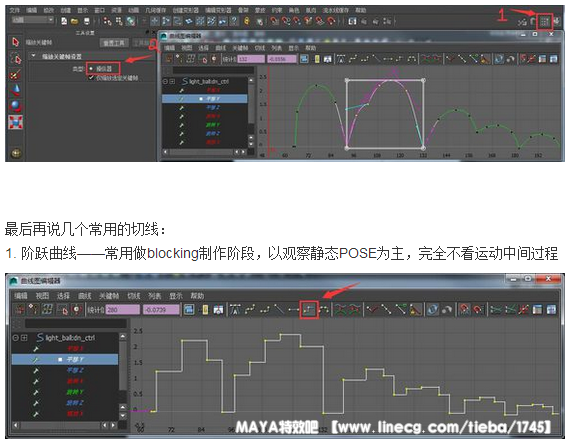Click Insert Keys tool in lower Graph Editor
The image size is (585, 444).
pos(34,309)
